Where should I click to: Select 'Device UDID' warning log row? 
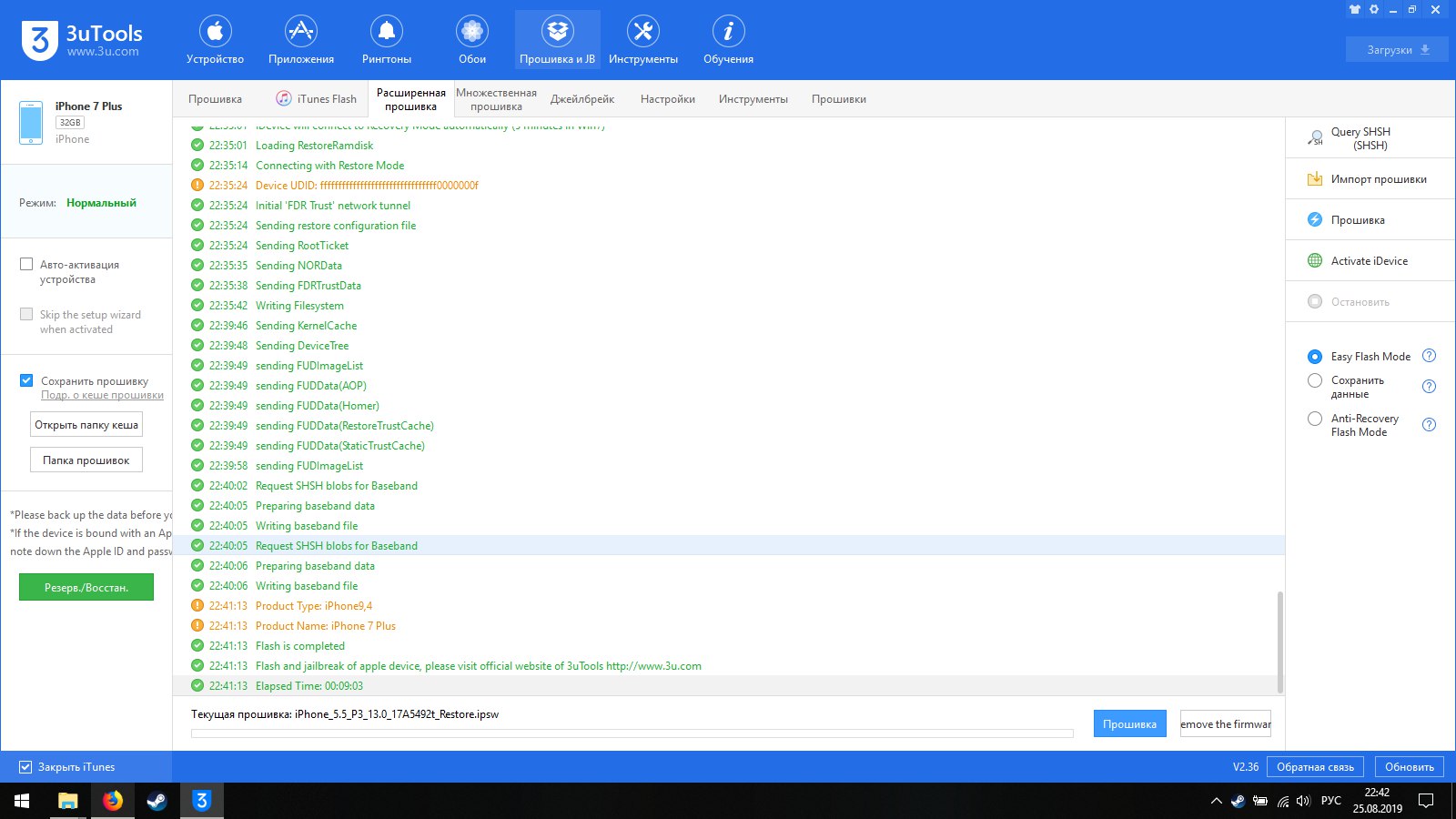tap(728, 186)
